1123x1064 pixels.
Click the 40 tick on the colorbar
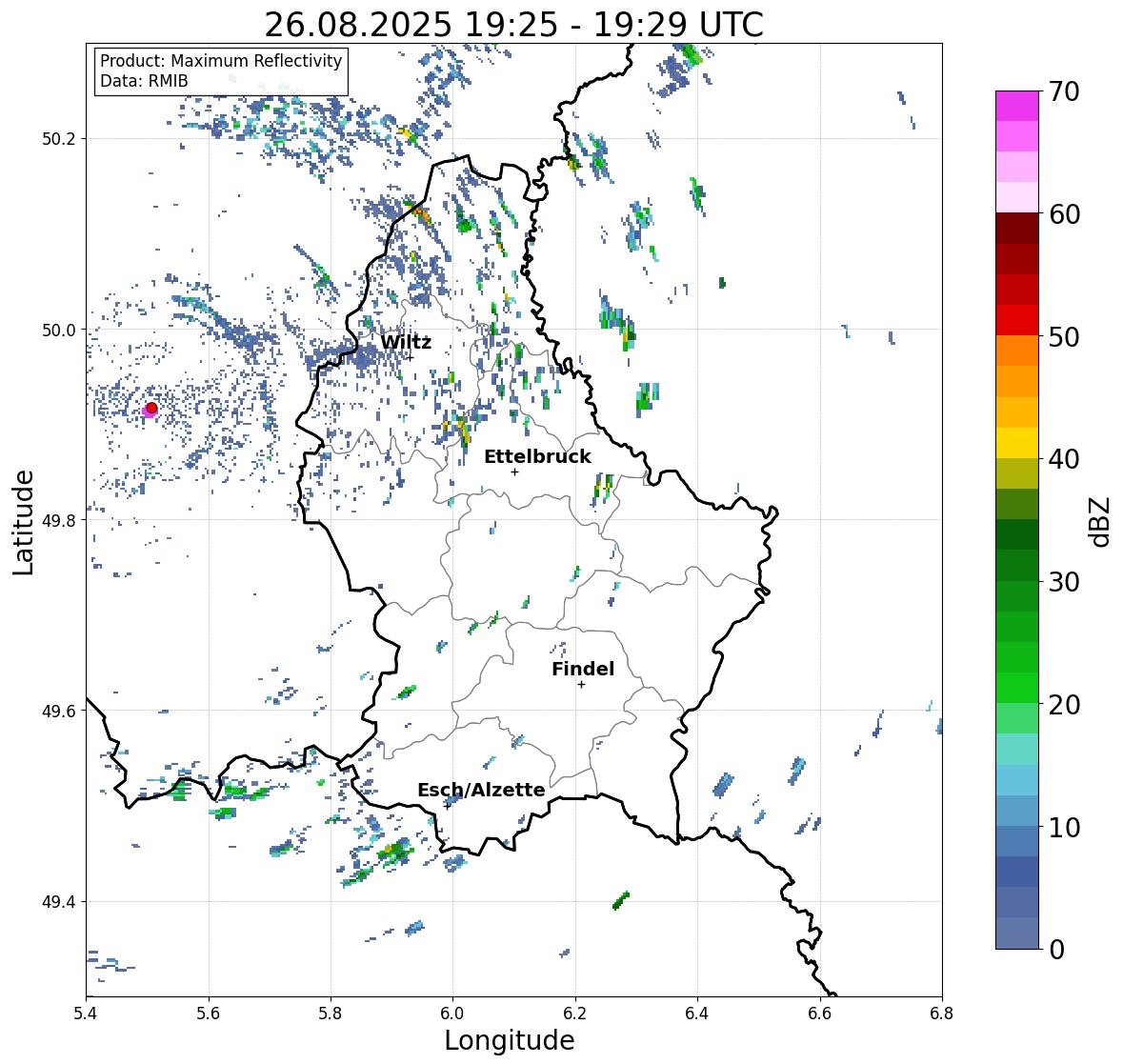click(1064, 459)
